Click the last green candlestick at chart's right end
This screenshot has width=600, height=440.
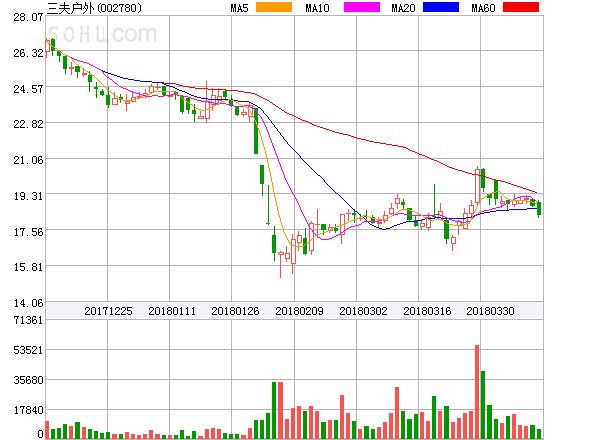click(539, 209)
